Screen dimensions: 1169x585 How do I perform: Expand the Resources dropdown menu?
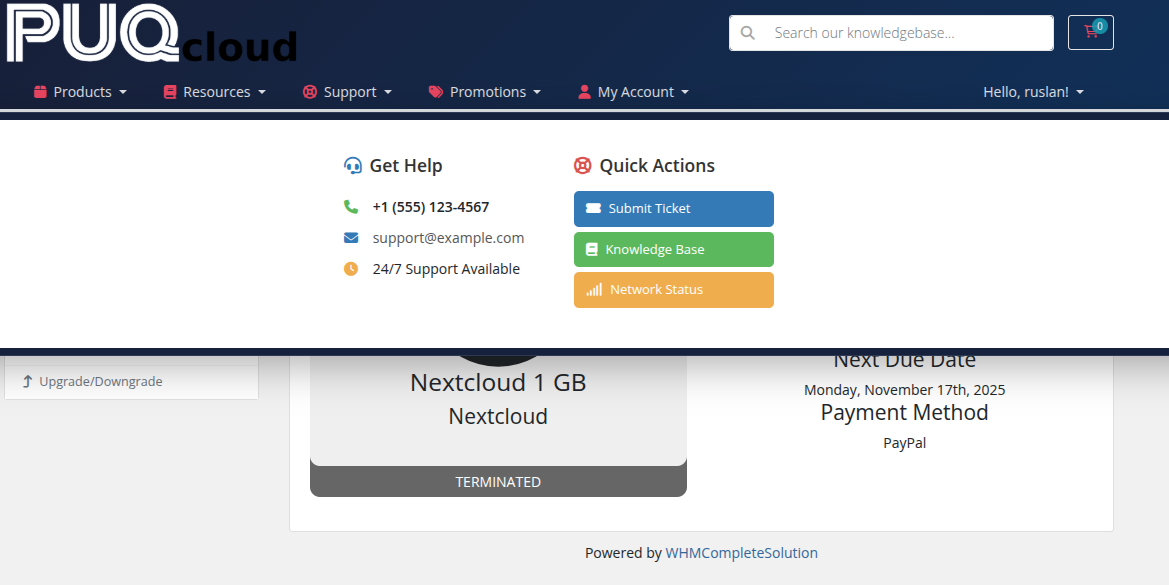[215, 92]
